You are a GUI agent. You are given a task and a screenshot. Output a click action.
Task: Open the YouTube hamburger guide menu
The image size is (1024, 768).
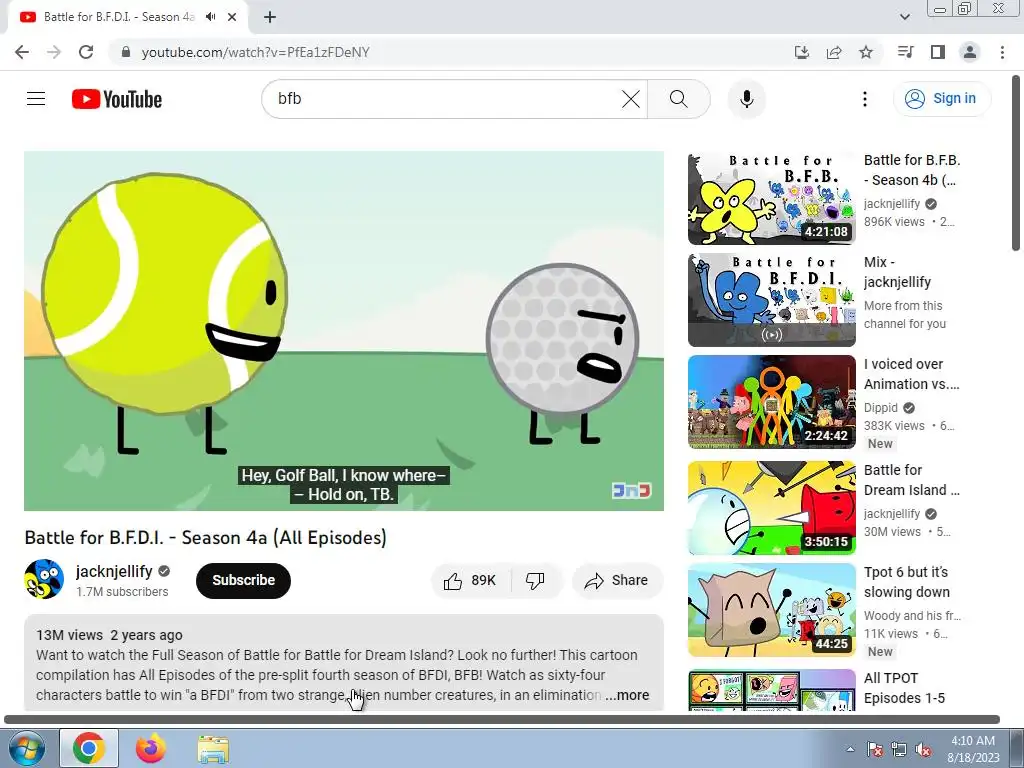click(x=36, y=99)
